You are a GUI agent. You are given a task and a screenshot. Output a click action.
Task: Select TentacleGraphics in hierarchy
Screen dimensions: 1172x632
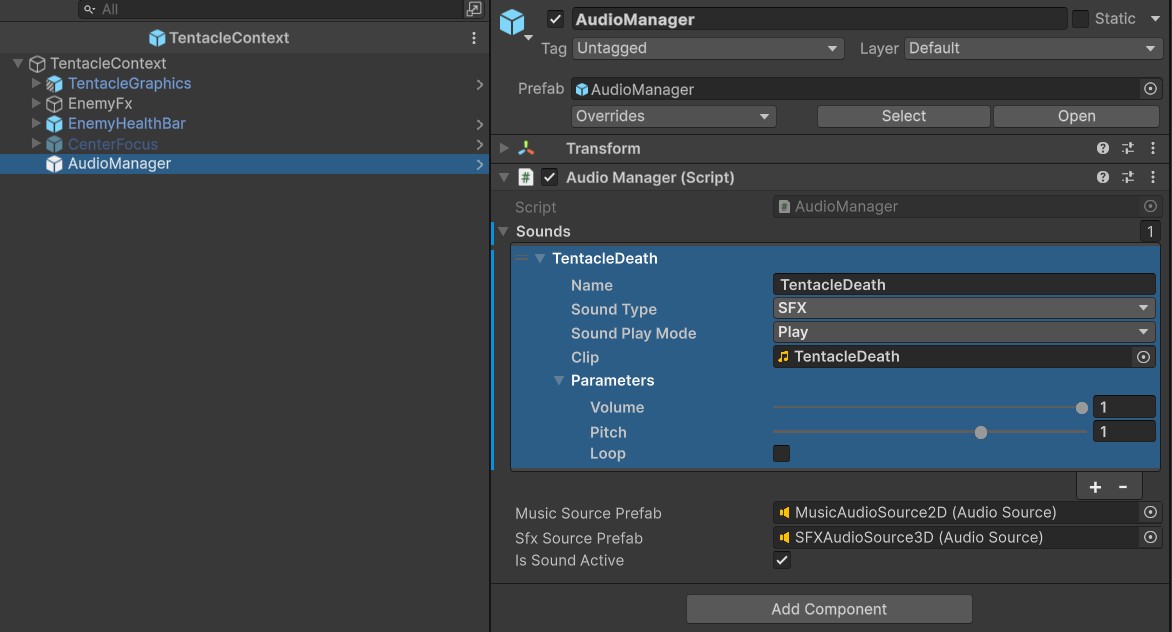tap(129, 84)
